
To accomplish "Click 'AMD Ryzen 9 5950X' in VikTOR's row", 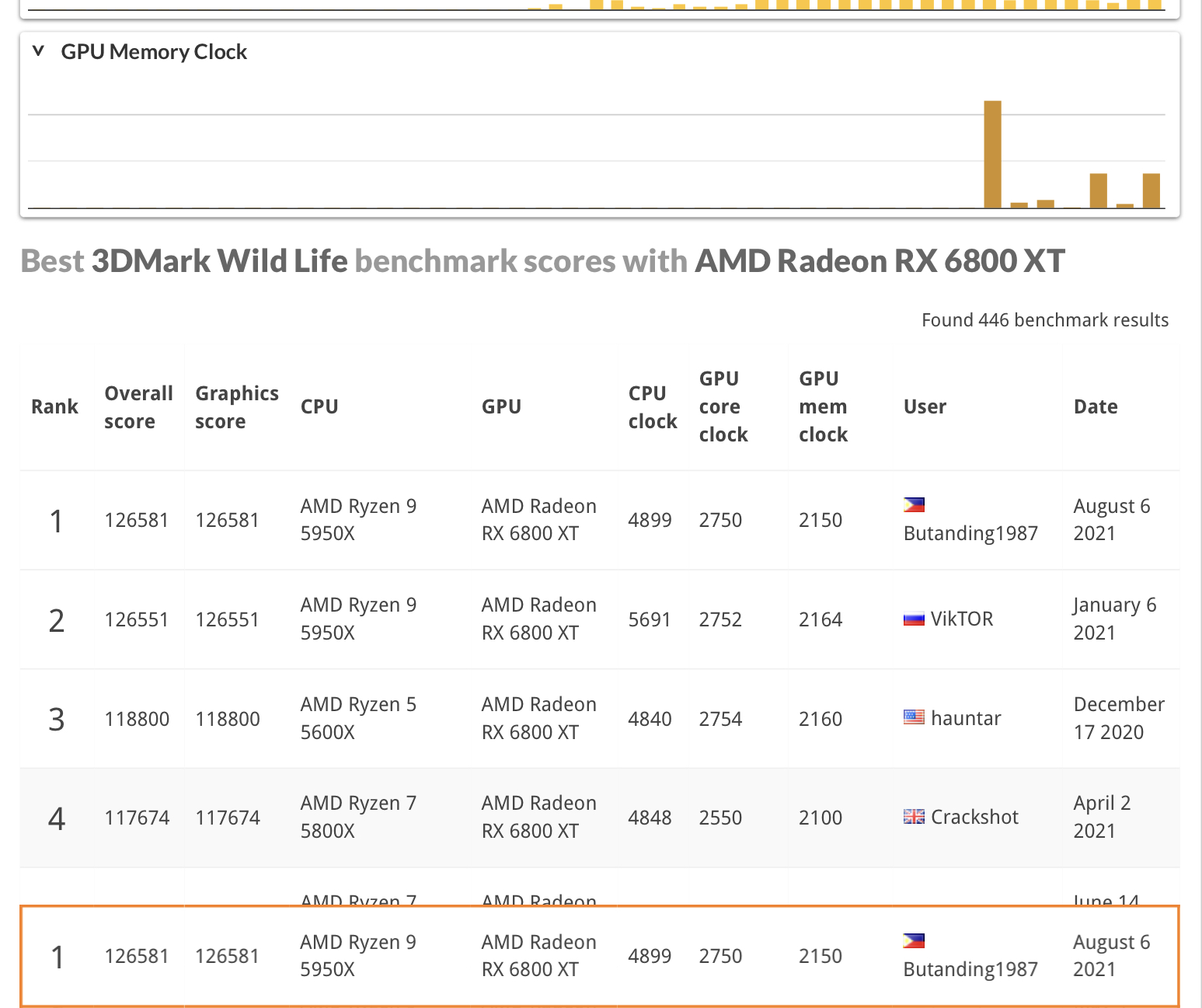I will (358, 619).
